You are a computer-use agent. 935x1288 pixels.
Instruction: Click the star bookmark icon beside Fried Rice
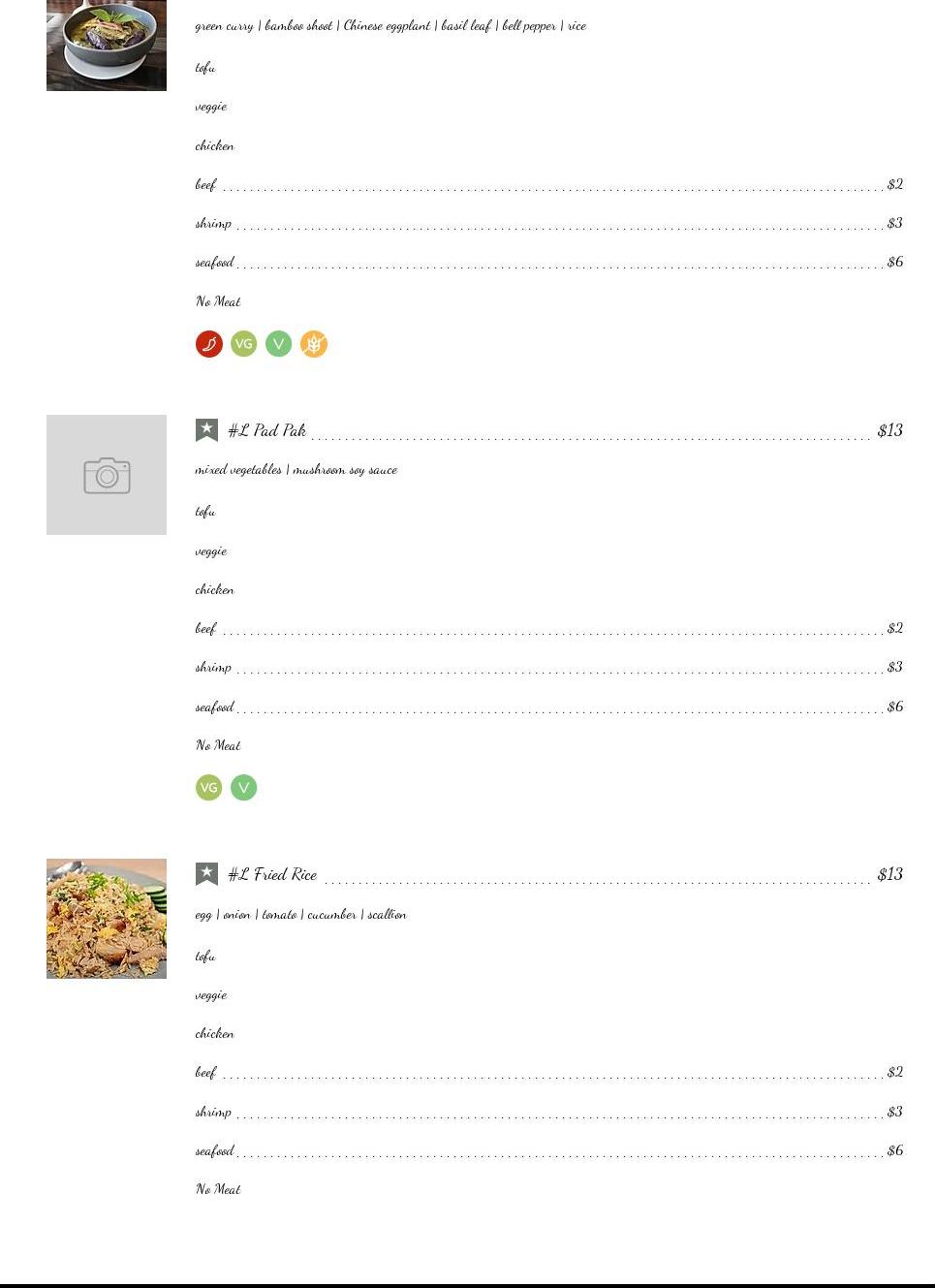206,874
